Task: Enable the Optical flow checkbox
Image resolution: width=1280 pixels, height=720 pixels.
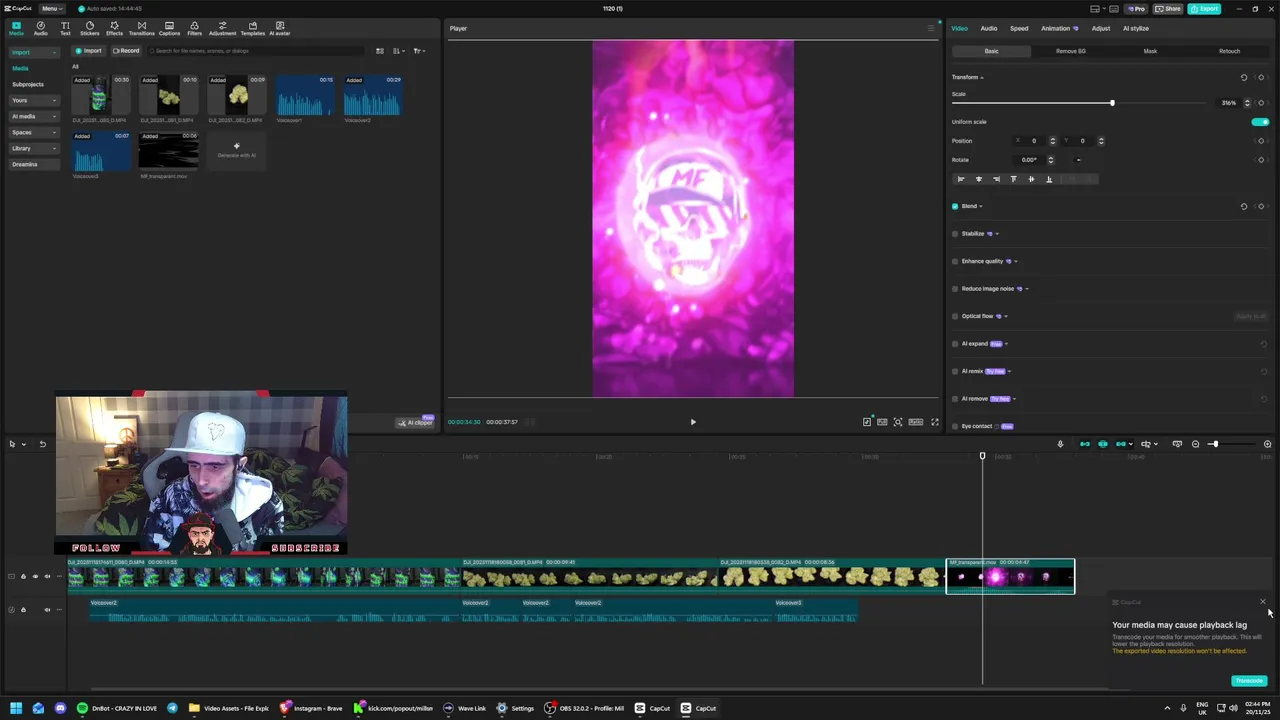Action: [955, 316]
